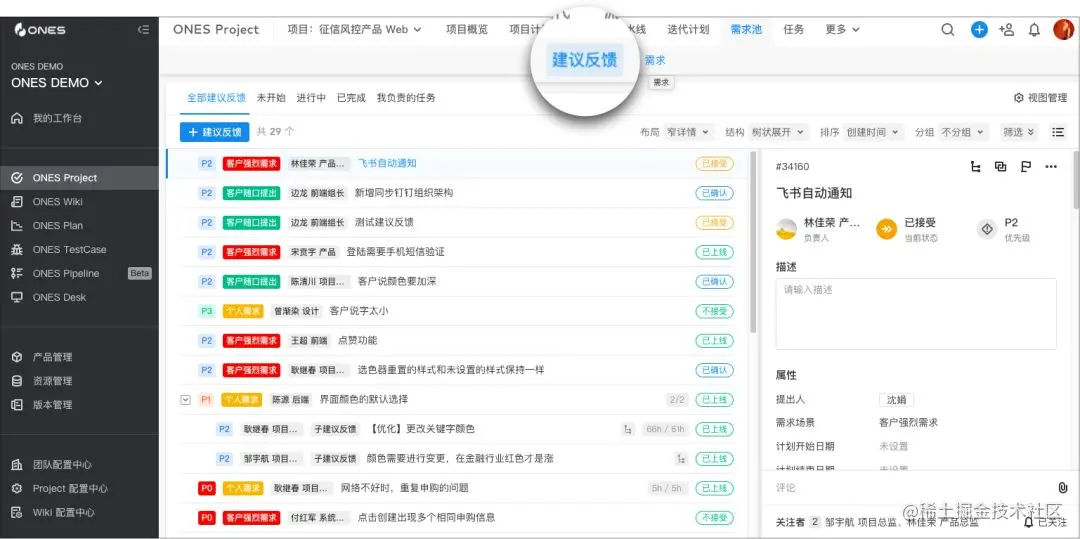Click the flag icon in the detail header
This screenshot has height=539, width=1080.
point(1026,167)
